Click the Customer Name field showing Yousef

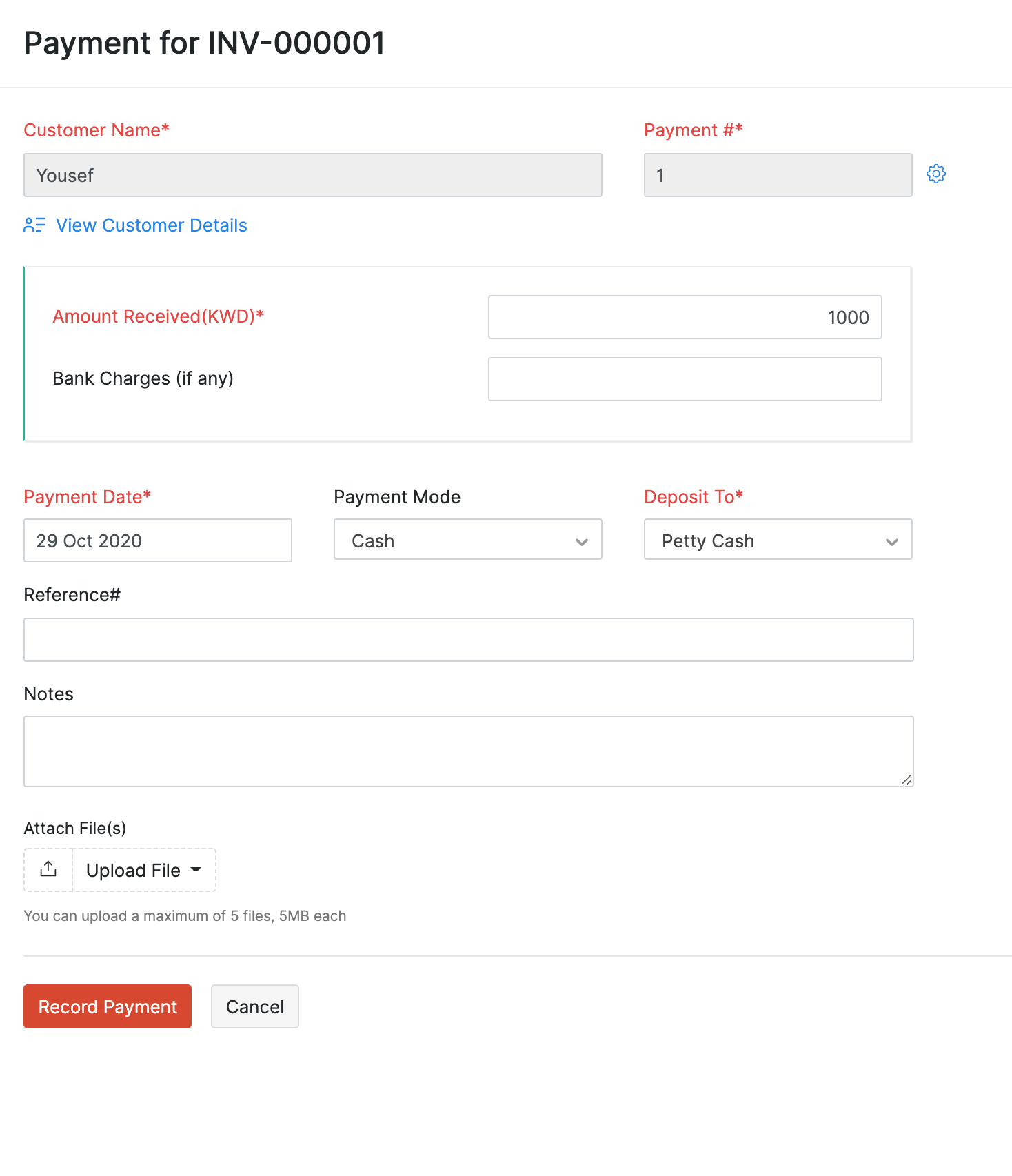pos(312,175)
